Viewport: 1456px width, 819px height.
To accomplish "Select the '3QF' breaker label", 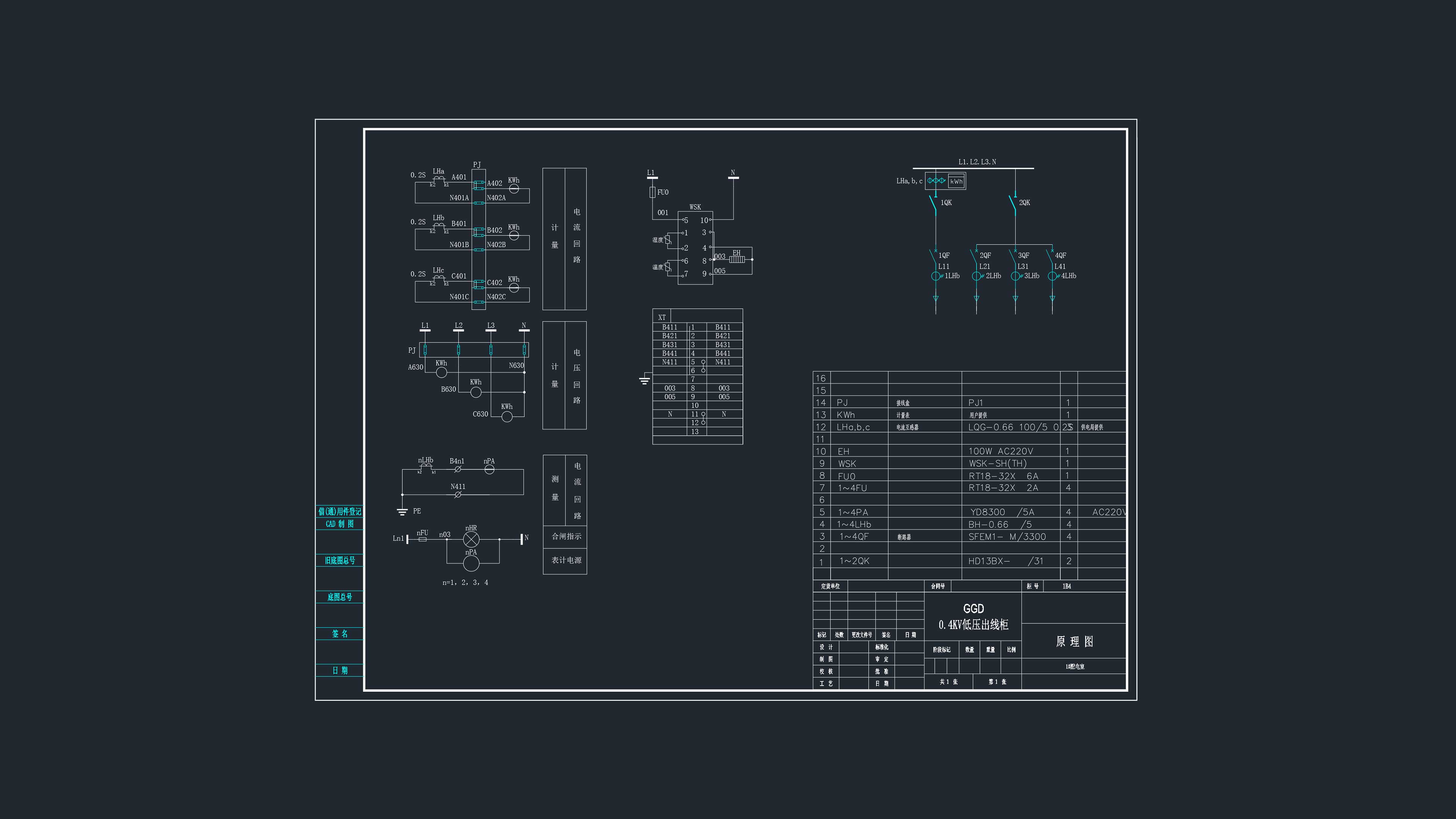I will 1024,256.
